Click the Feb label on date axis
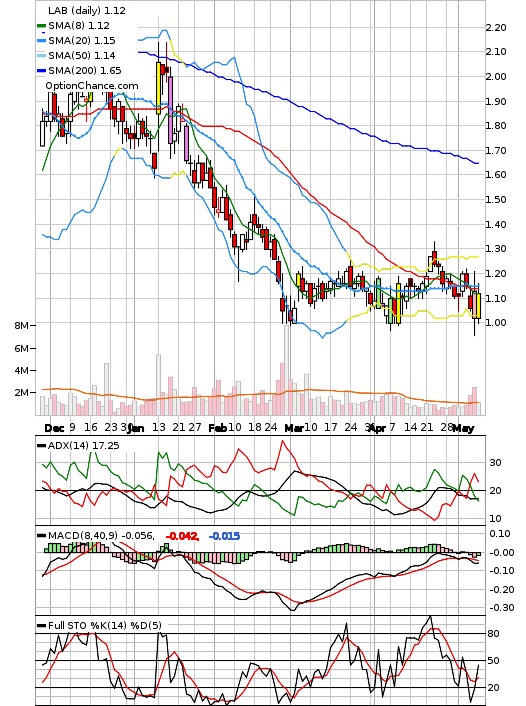 (218, 428)
